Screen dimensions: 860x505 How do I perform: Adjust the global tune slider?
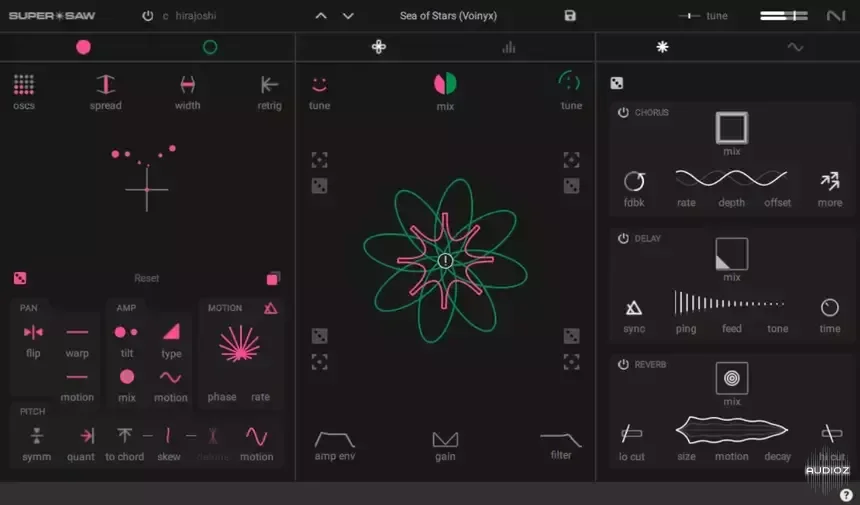pyautogui.click(x=689, y=16)
